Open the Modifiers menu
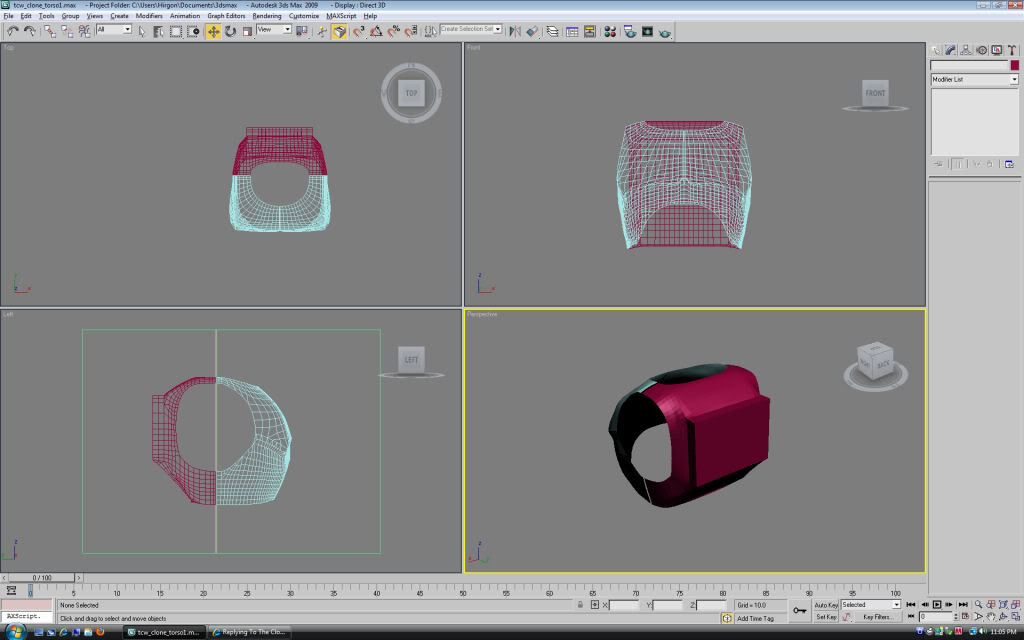This screenshot has width=1024, height=640. (149, 16)
